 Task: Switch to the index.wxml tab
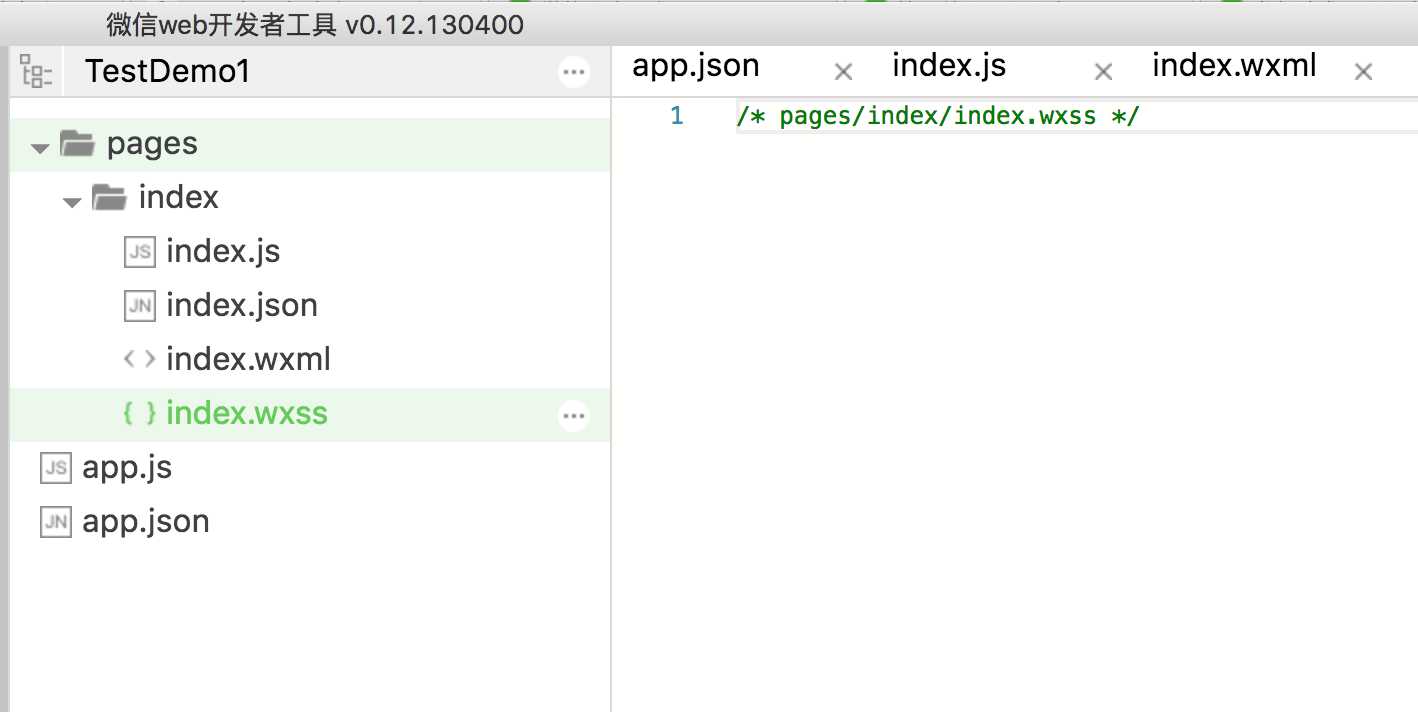pyautogui.click(x=1234, y=66)
